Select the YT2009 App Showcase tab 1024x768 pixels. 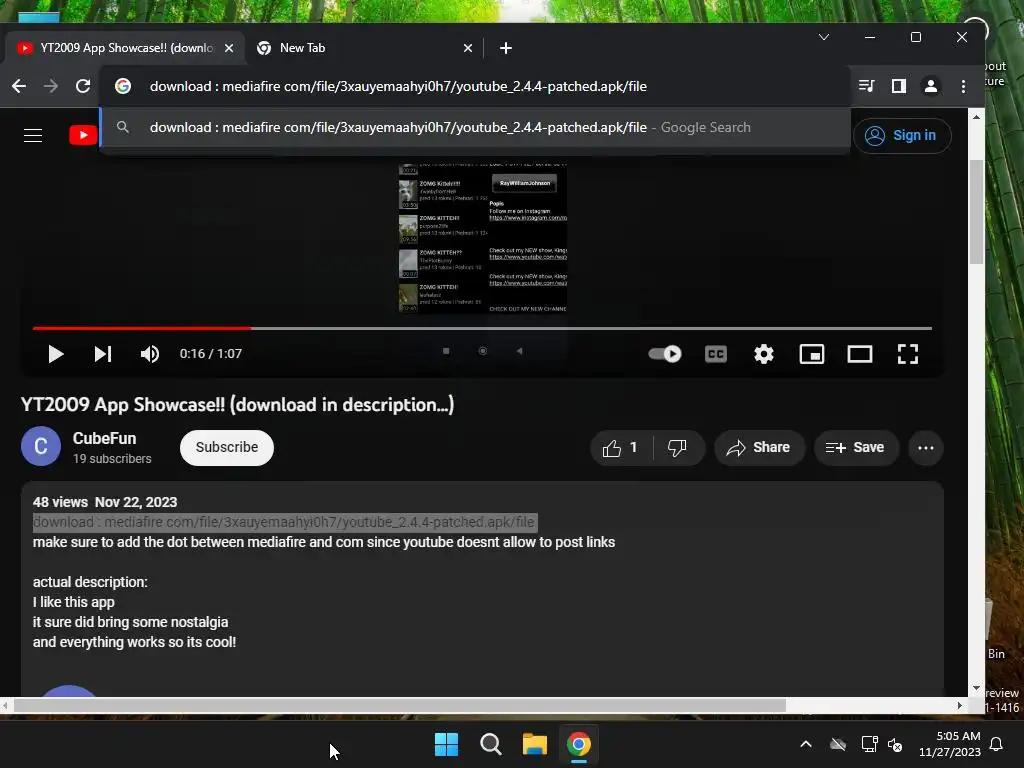pyautogui.click(x=124, y=48)
